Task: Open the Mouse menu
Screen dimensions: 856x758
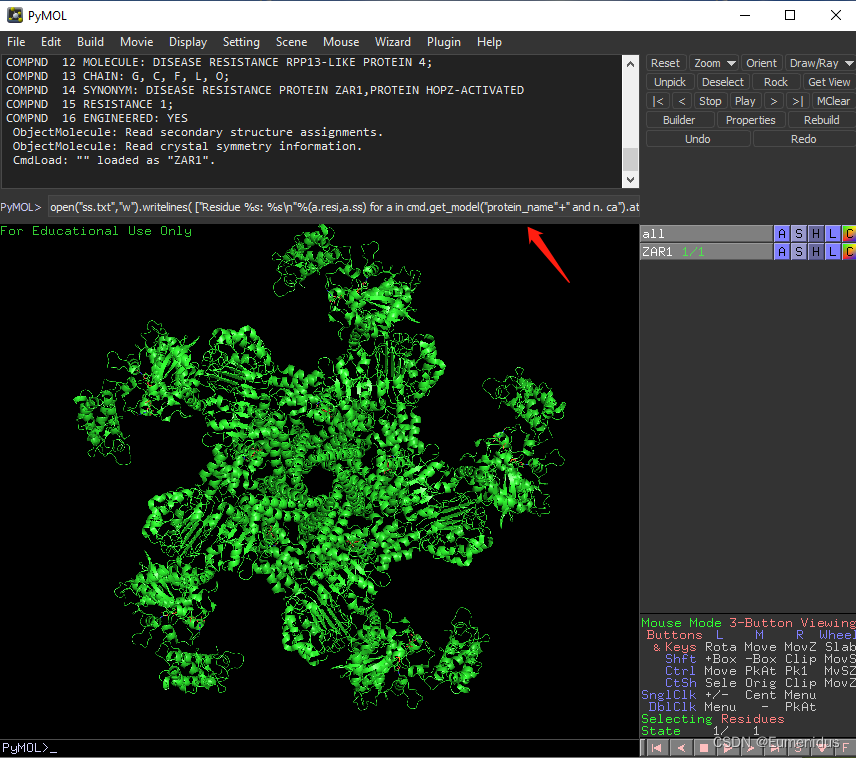Action: click(x=341, y=42)
